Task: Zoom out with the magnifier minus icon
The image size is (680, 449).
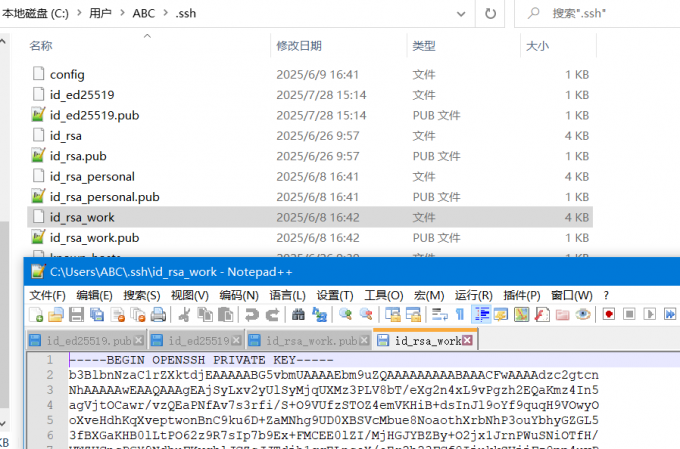Action: [366, 315]
